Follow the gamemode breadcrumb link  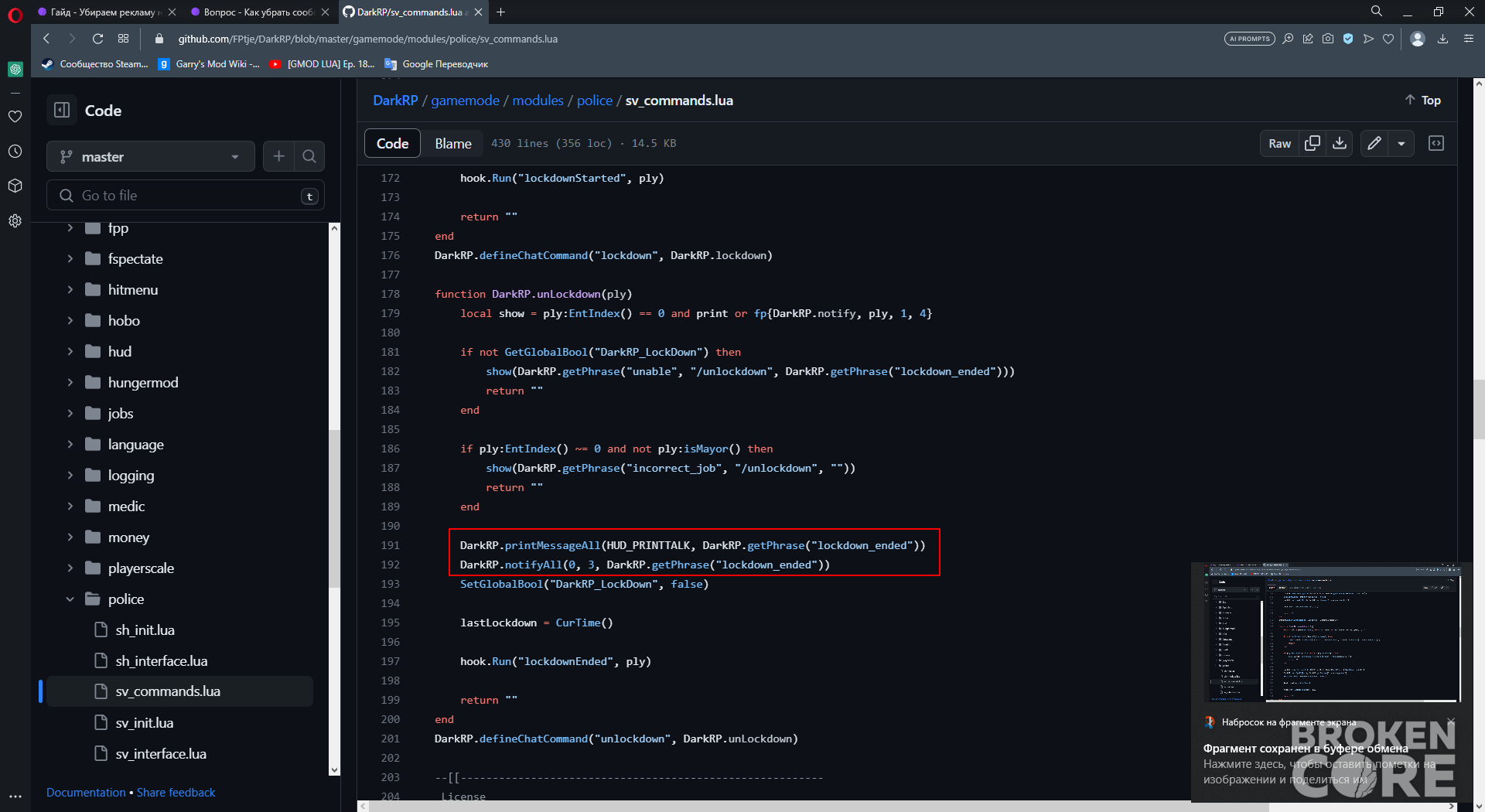[x=465, y=101]
